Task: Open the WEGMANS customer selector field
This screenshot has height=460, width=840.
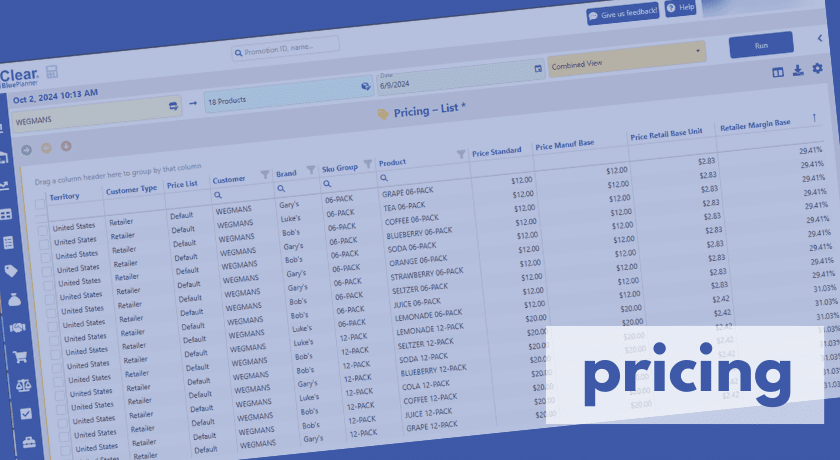Action: point(97,114)
